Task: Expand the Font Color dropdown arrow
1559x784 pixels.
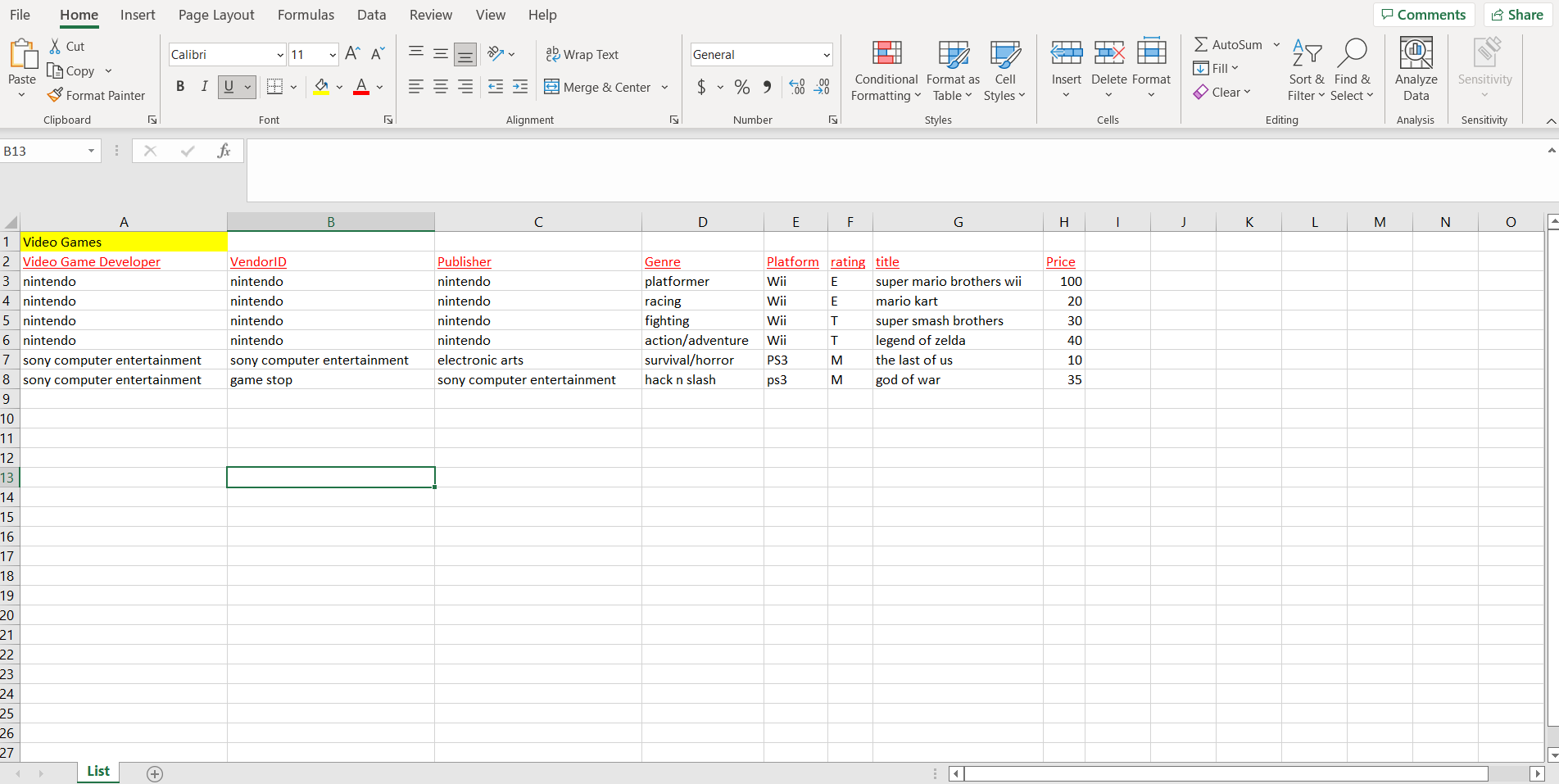Action: click(378, 87)
